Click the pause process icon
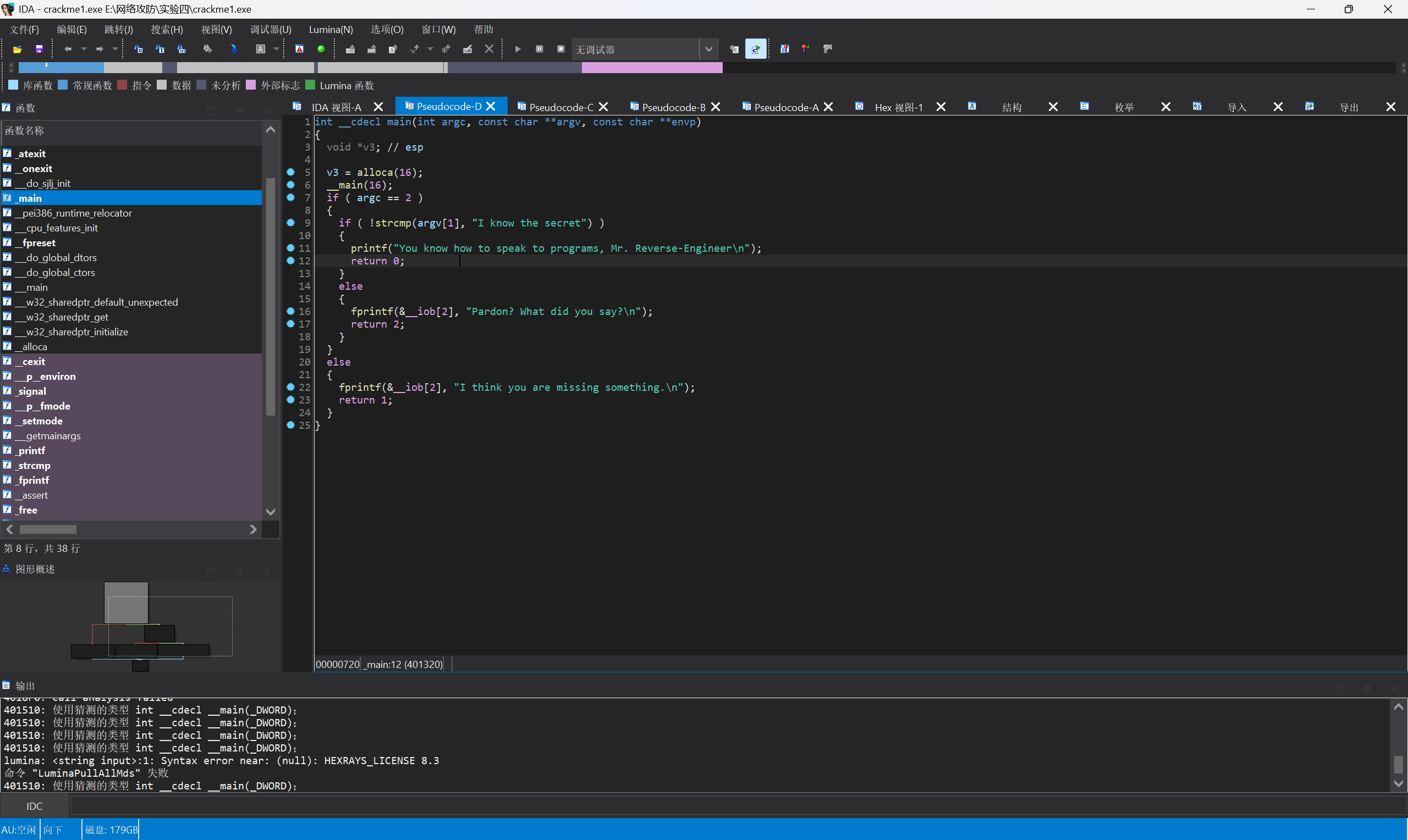 click(540, 49)
